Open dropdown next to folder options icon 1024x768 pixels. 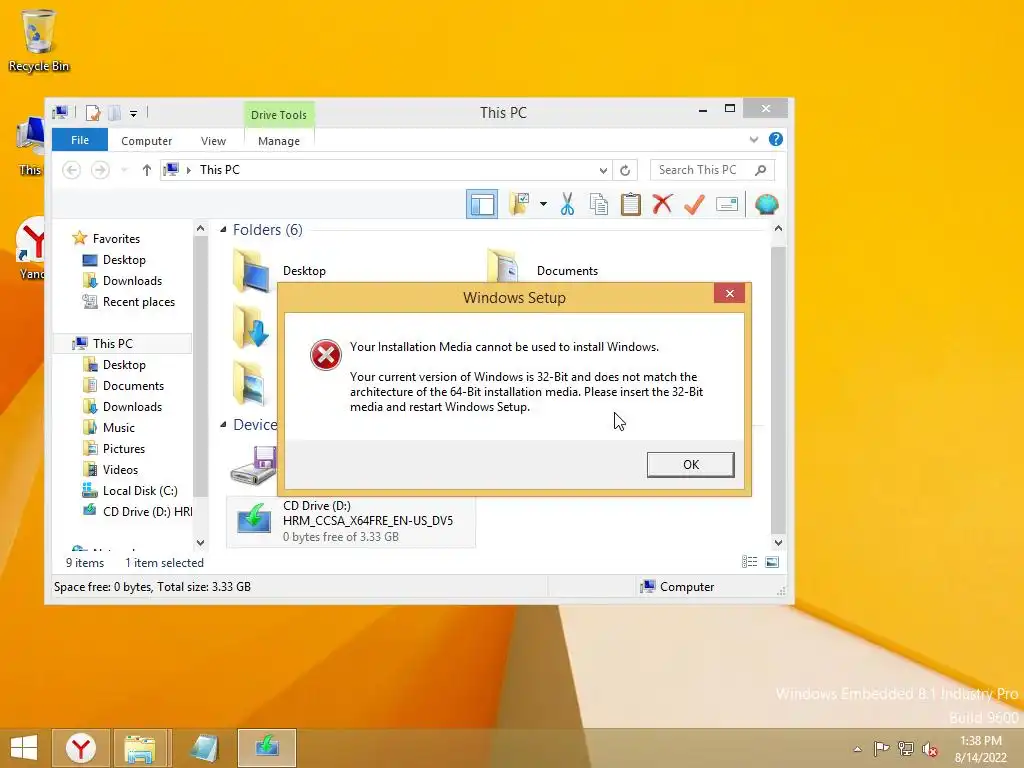tap(543, 204)
